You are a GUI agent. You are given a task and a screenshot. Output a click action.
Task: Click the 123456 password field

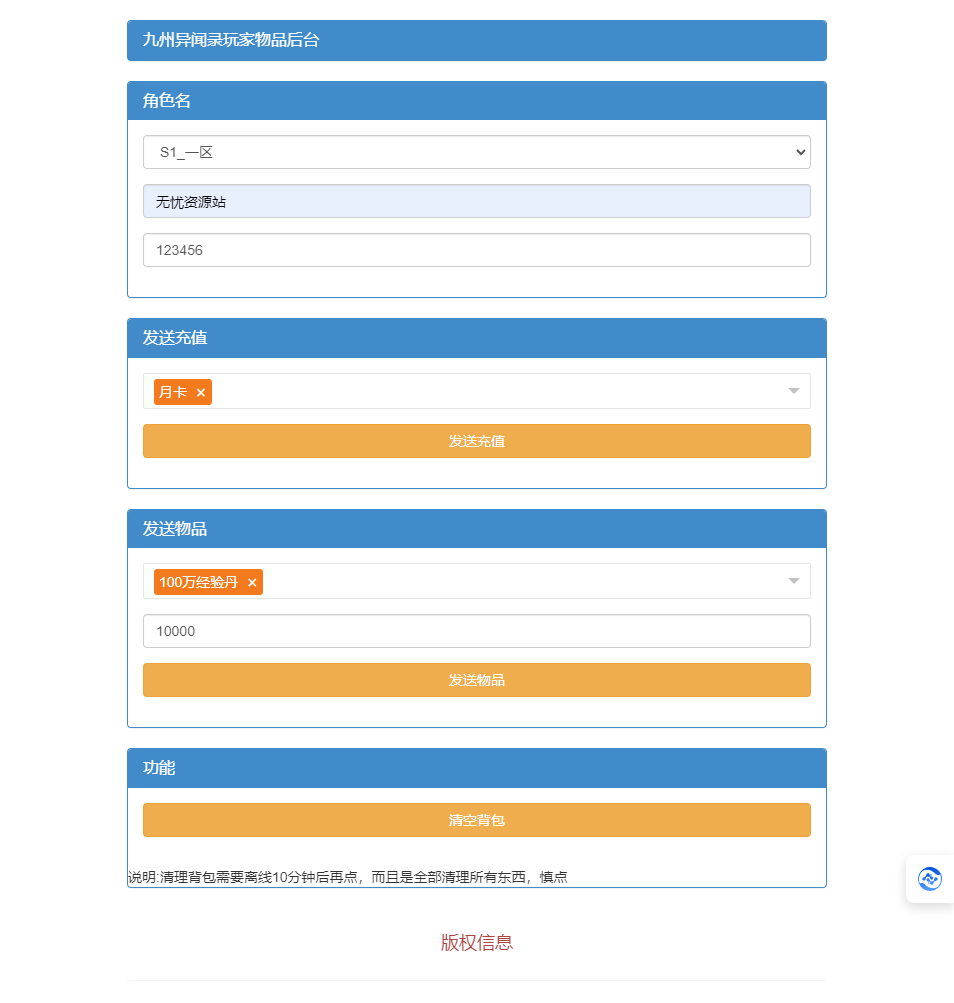point(477,250)
